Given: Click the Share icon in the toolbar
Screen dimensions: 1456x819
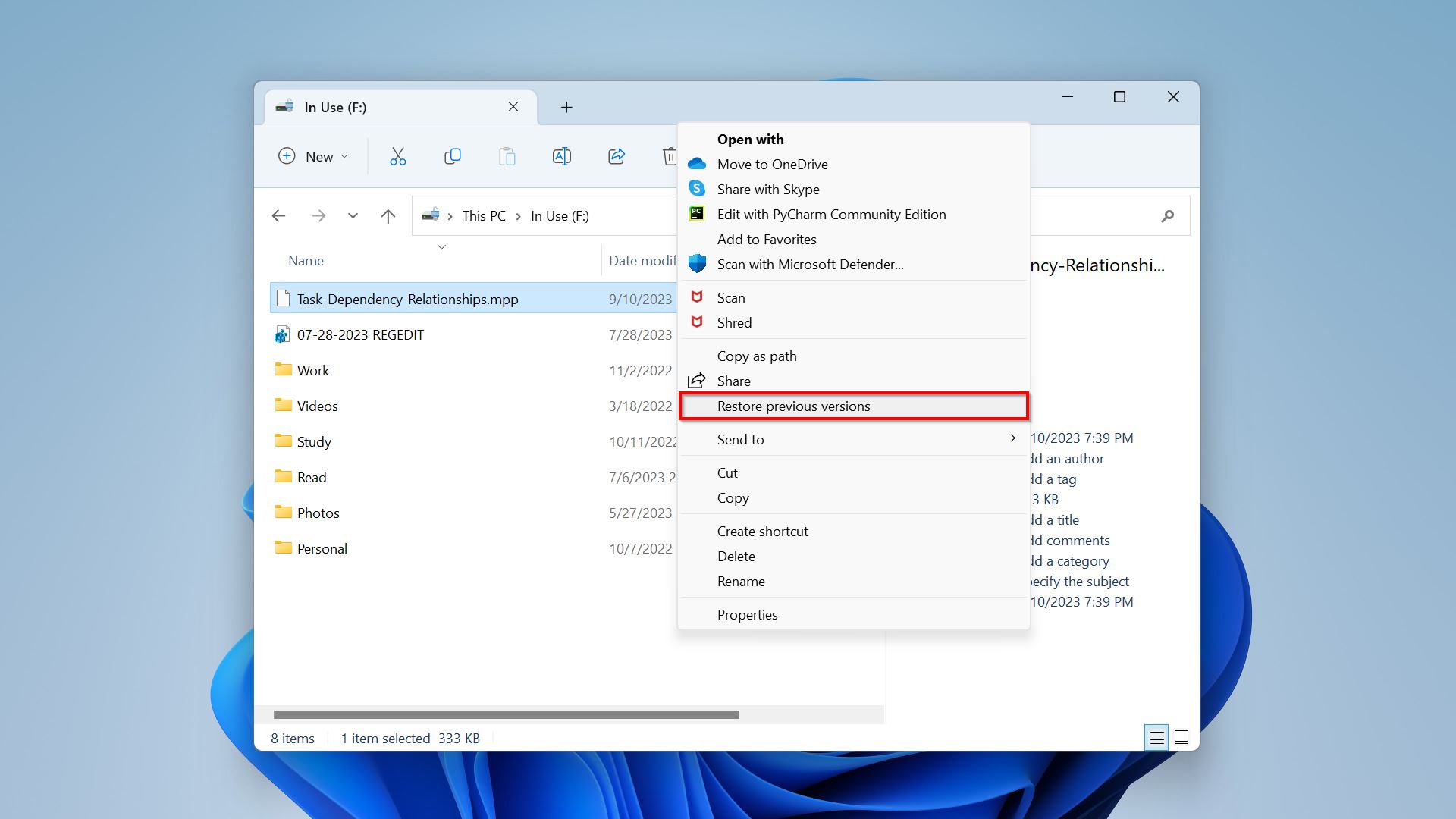Looking at the screenshot, I should click(617, 155).
